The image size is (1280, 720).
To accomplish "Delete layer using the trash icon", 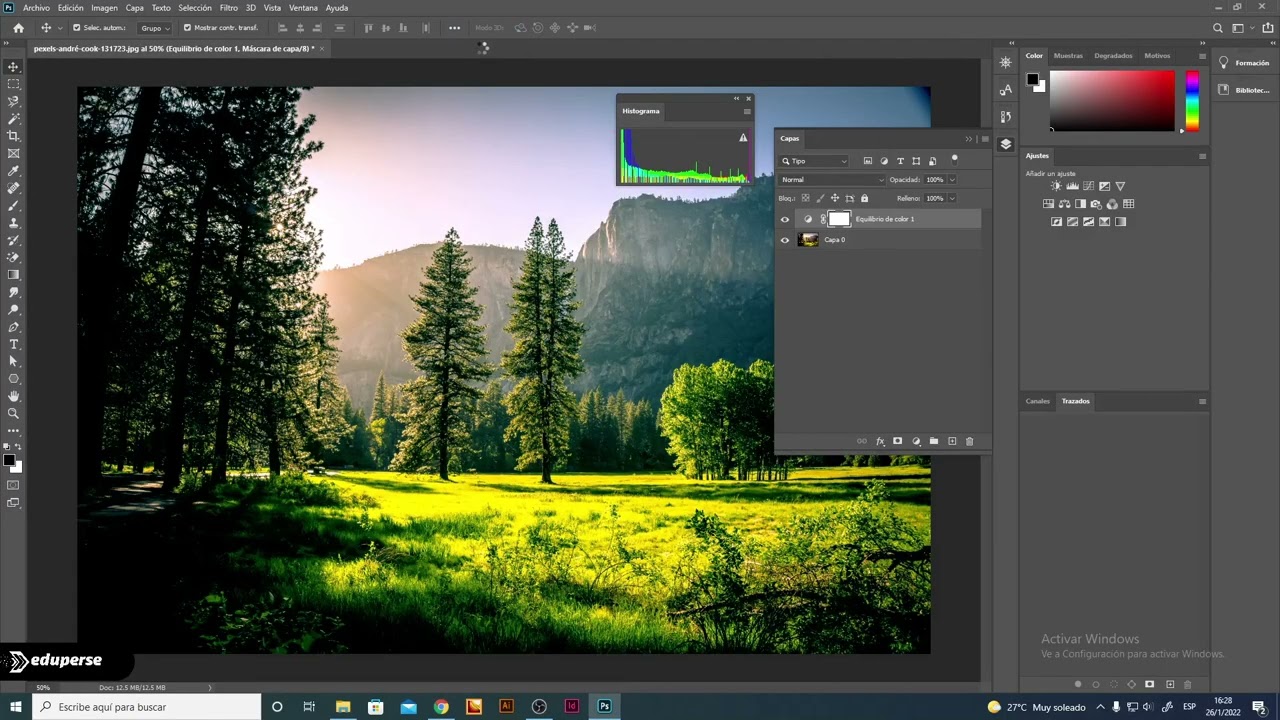I will [x=969, y=441].
